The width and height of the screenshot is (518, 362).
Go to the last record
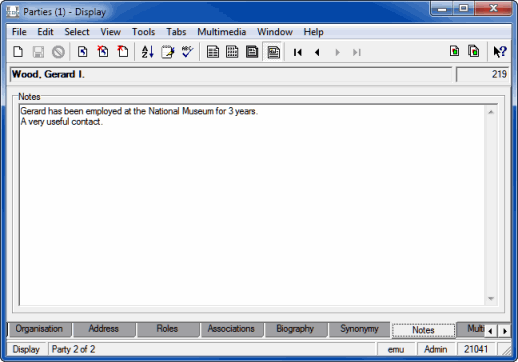tap(357, 52)
